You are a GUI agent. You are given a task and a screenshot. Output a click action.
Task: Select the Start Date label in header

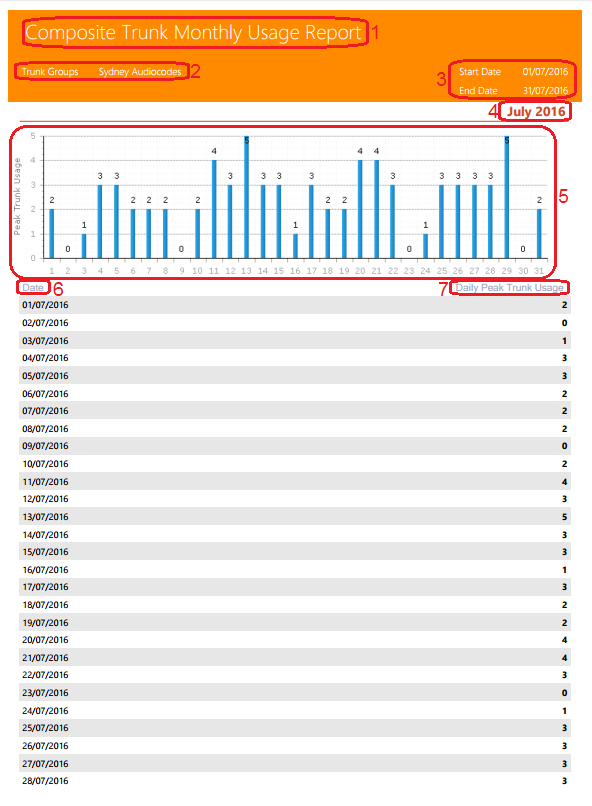[x=480, y=72]
